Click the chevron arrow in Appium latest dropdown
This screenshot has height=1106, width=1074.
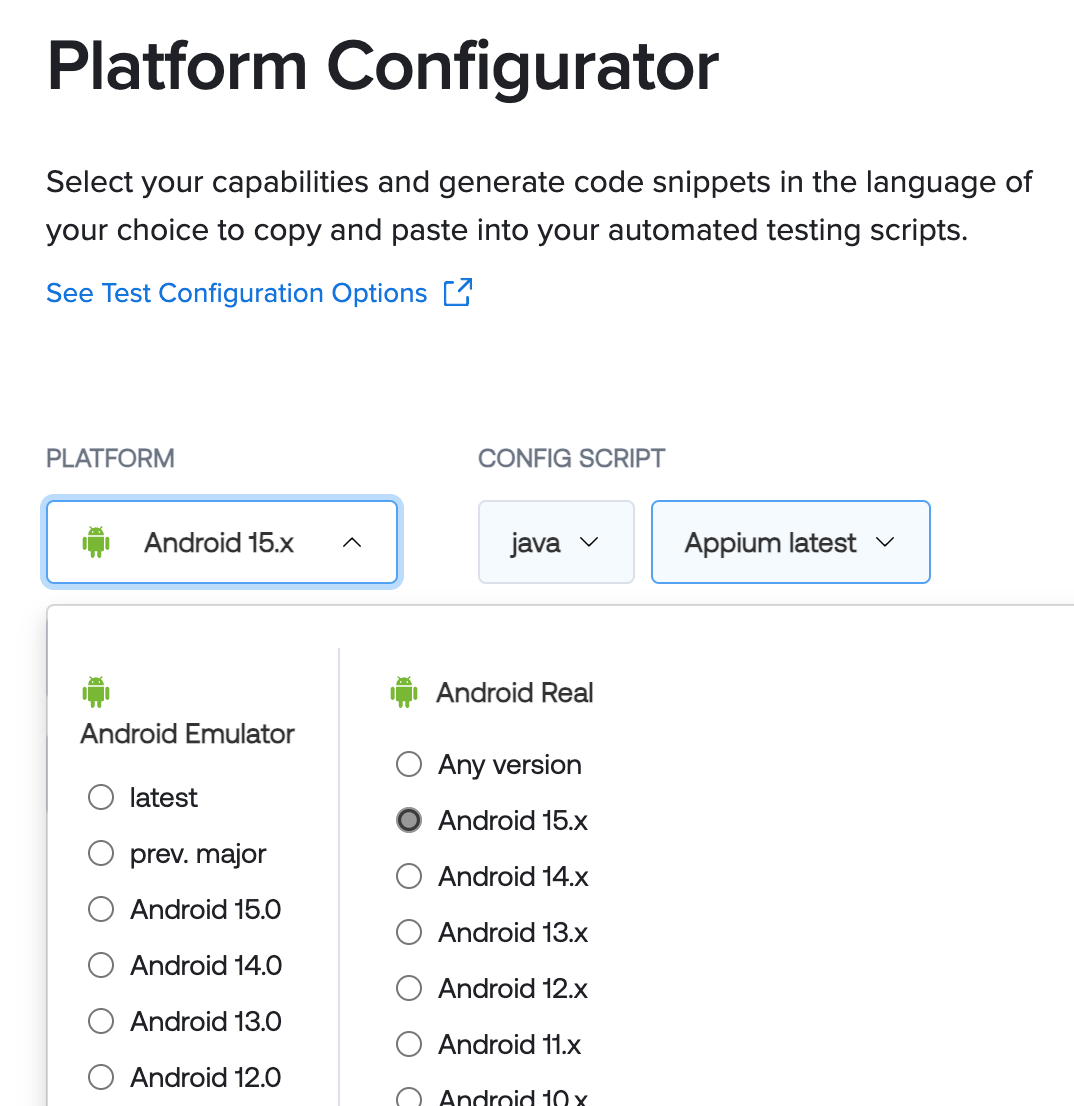click(885, 542)
